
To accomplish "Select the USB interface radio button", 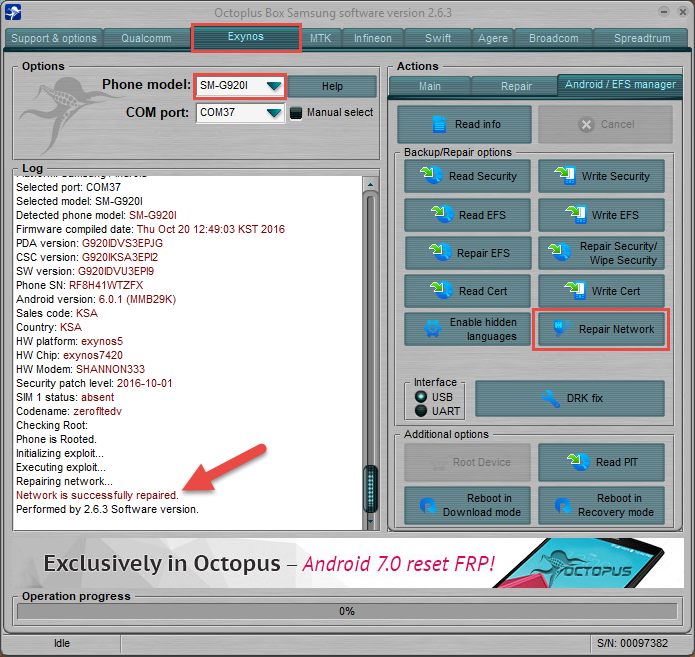I will (x=421, y=396).
